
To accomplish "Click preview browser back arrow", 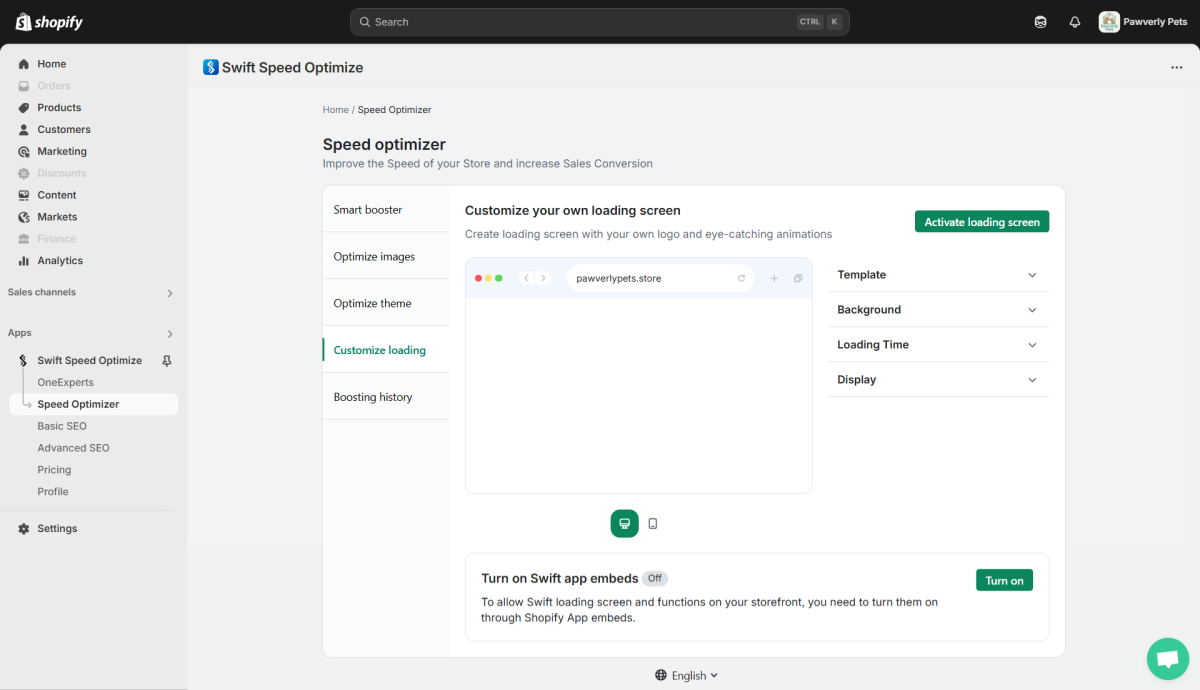I will click(x=527, y=278).
